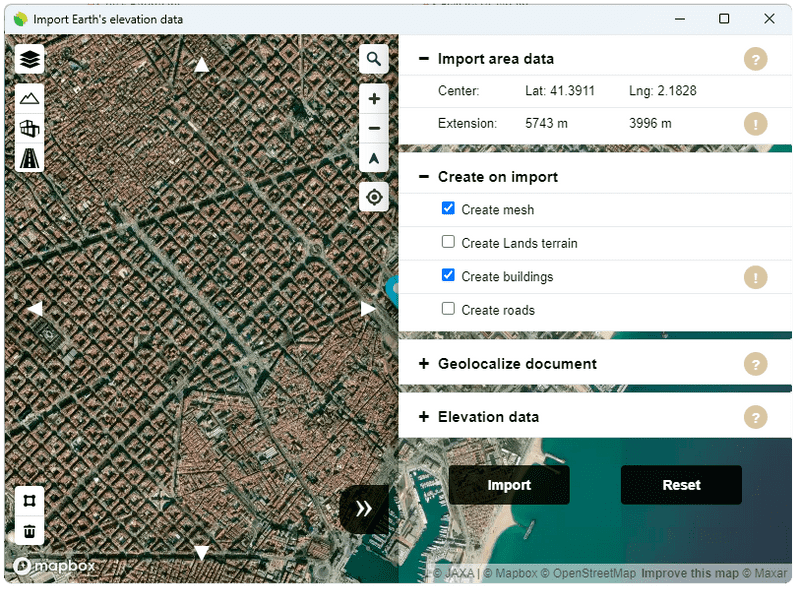Delete selection with trash icon
Screen dimensions: 800x592
click(30, 531)
